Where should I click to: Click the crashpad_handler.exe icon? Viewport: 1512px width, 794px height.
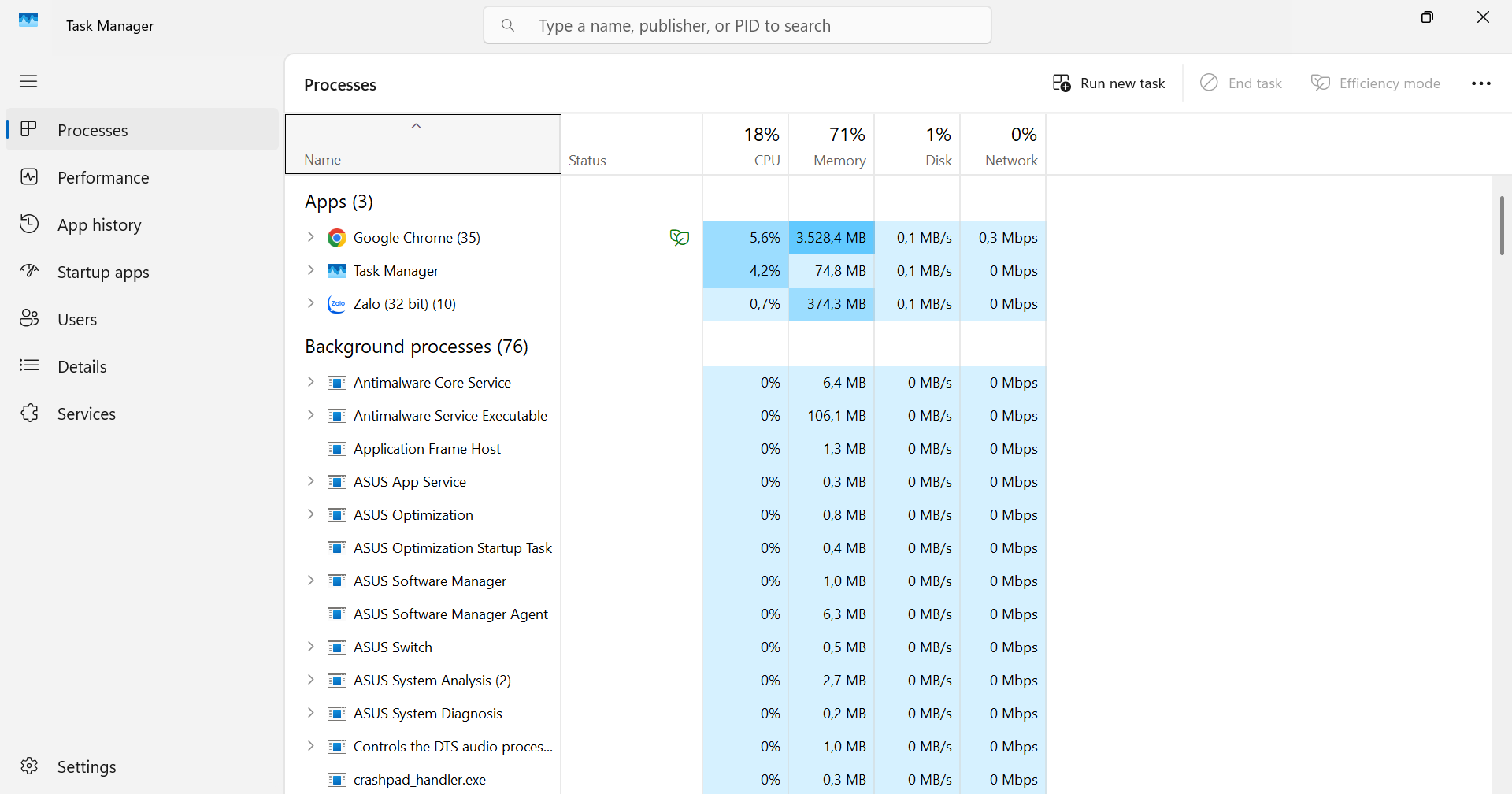(x=337, y=780)
